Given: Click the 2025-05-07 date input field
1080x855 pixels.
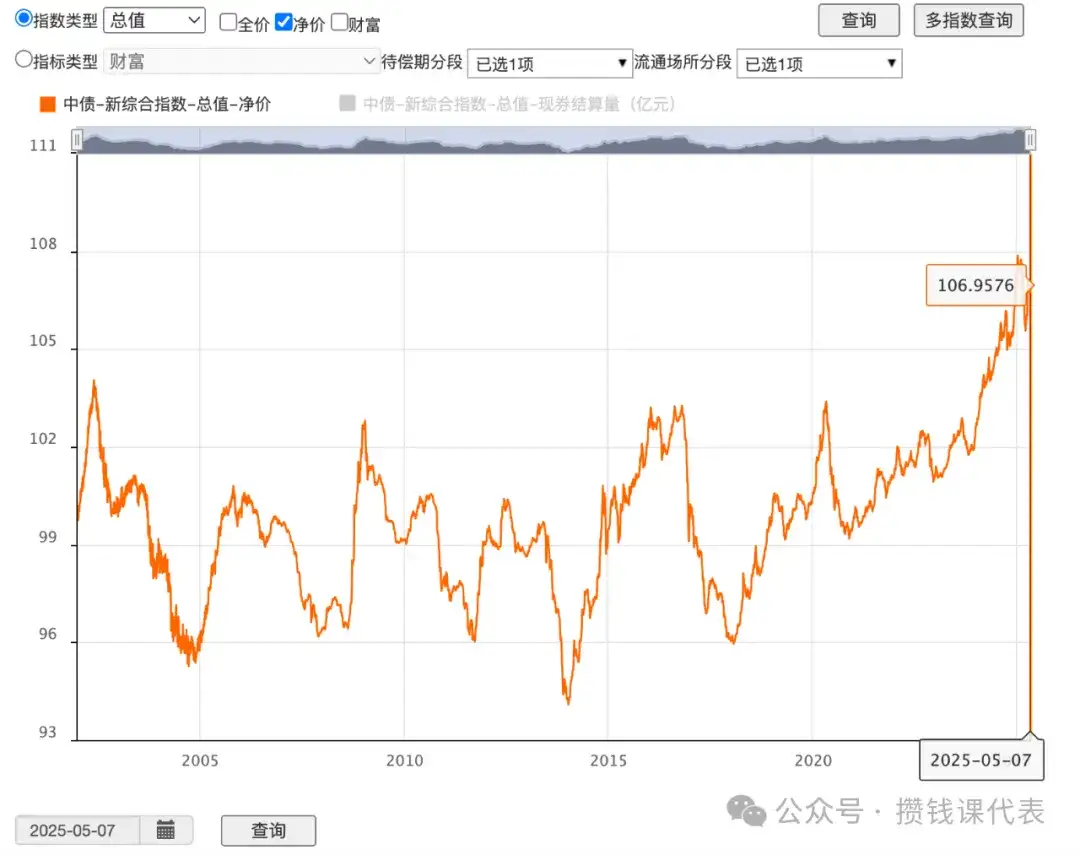Looking at the screenshot, I should pyautogui.click(x=77, y=830).
